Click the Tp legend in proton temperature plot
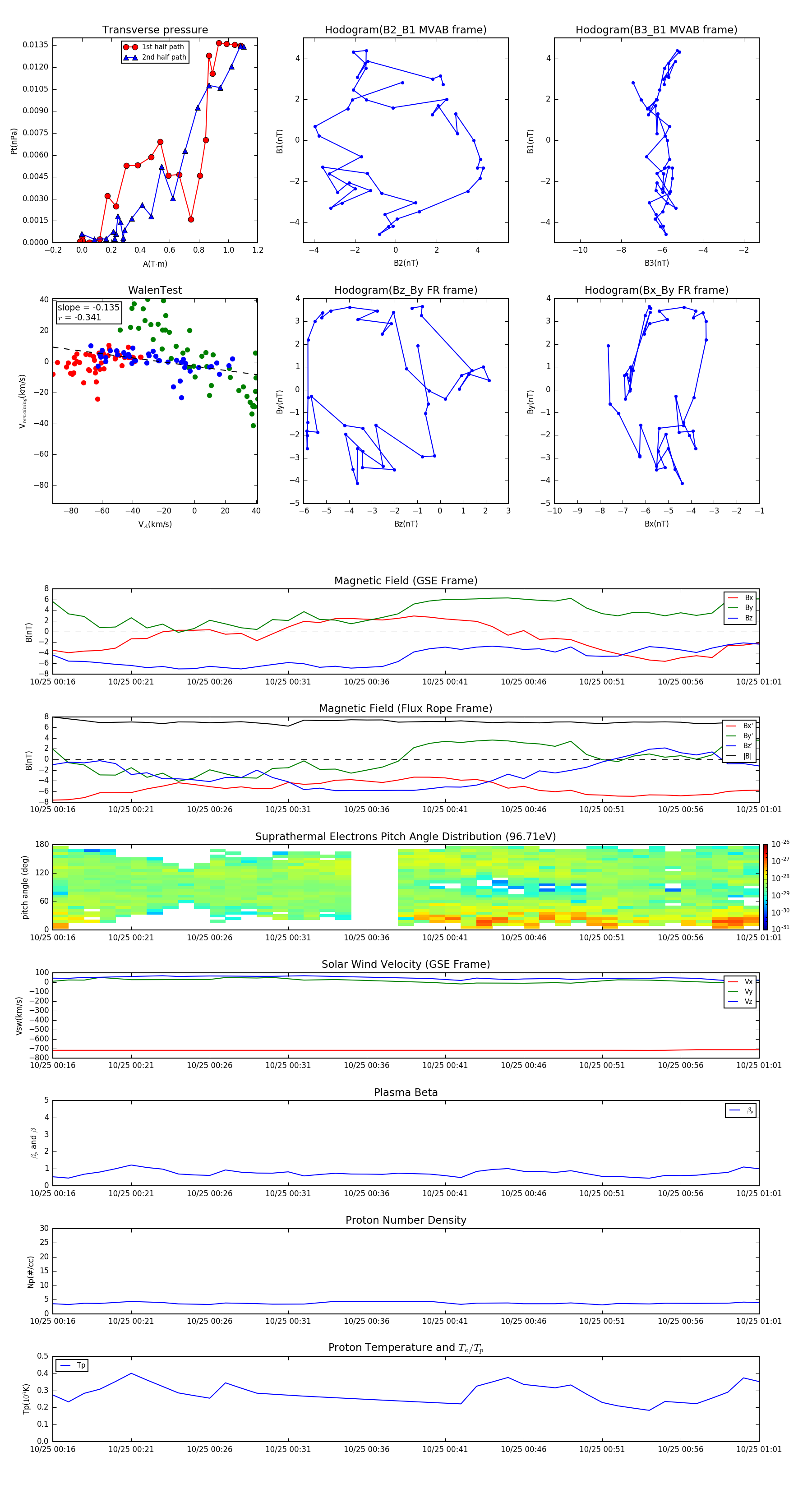This screenshot has height=1489, width=812. coord(72,1365)
